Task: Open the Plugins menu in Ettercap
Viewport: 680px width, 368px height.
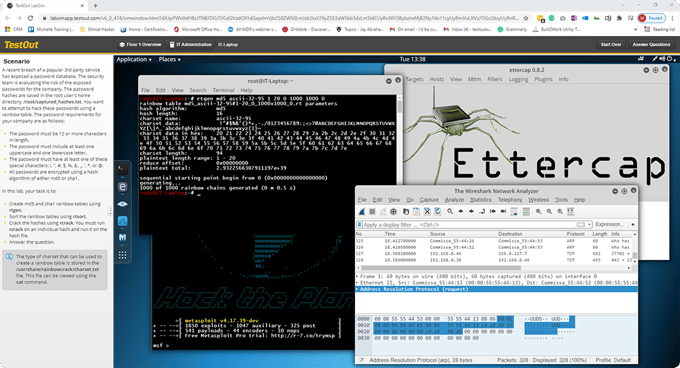Action: pyautogui.click(x=543, y=79)
